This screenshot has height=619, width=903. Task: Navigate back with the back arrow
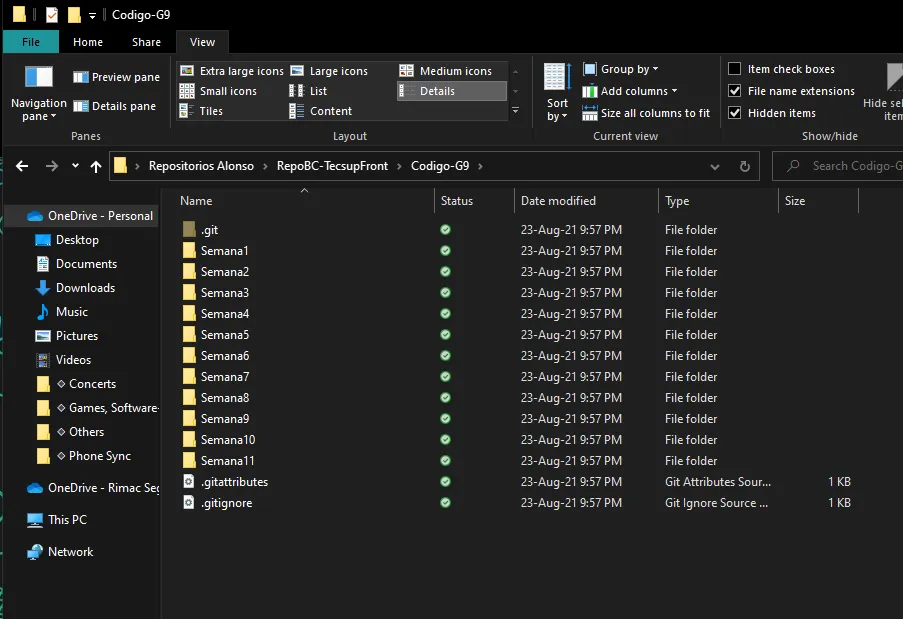[22, 166]
